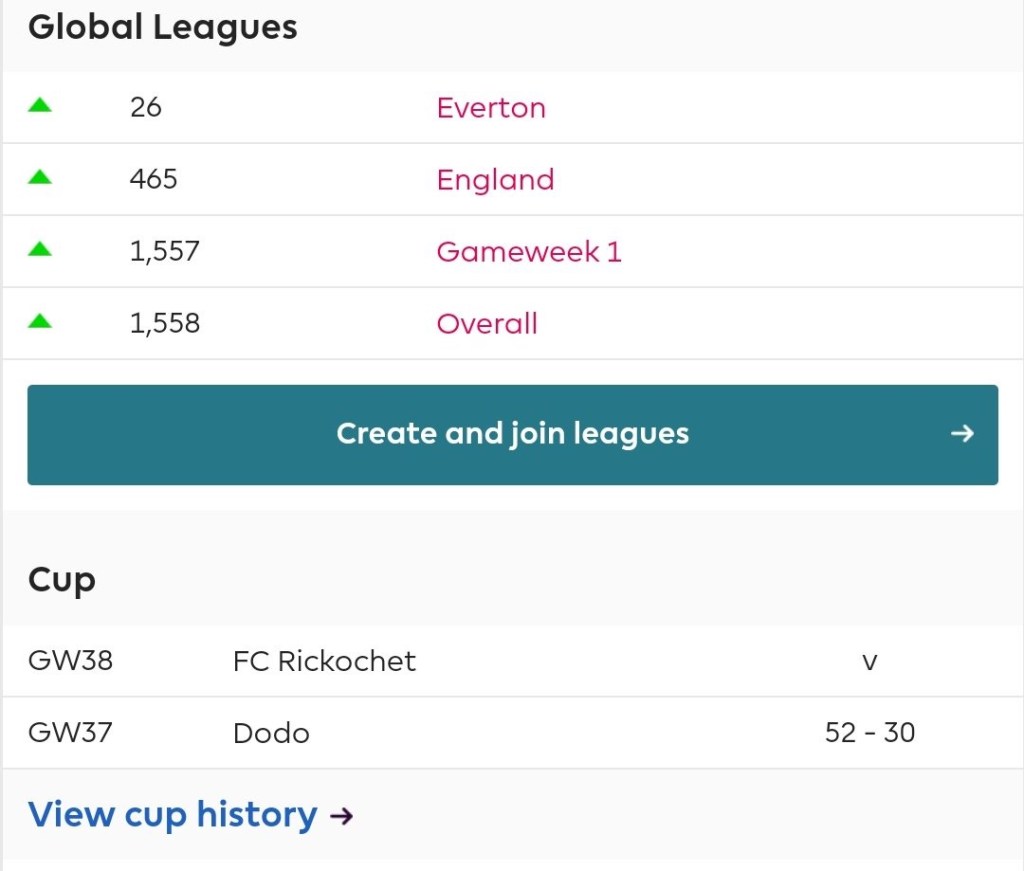Click the Global Leagues heading
This screenshot has width=1024, height=871.
tap(163, 28)
